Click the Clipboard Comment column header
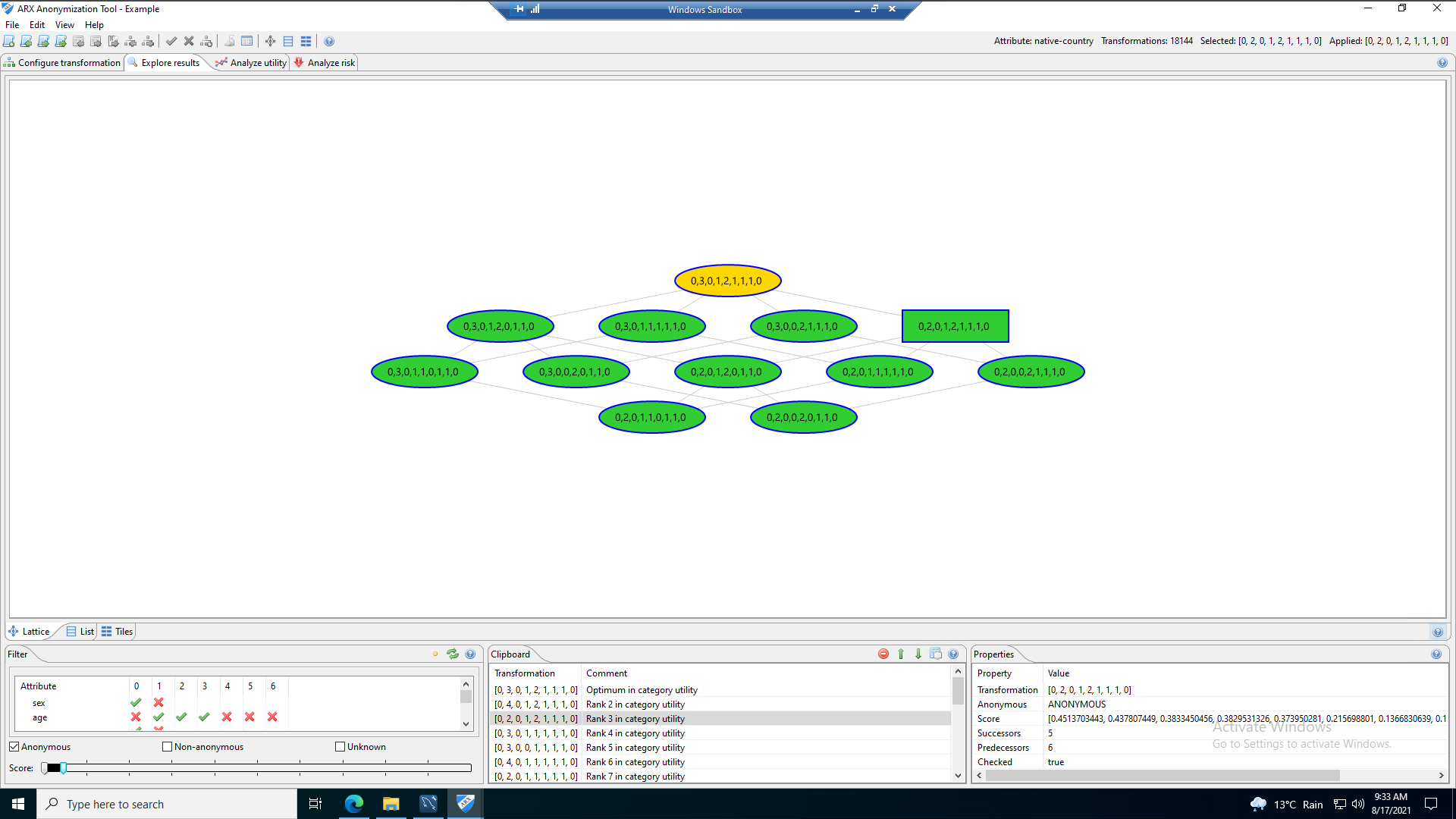1456x819 pixels. 765,673
